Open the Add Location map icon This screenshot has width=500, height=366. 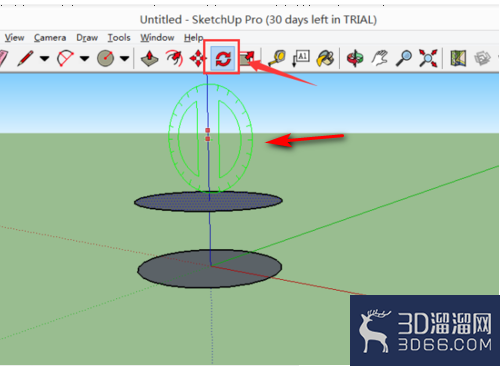[x=458, y=58]
